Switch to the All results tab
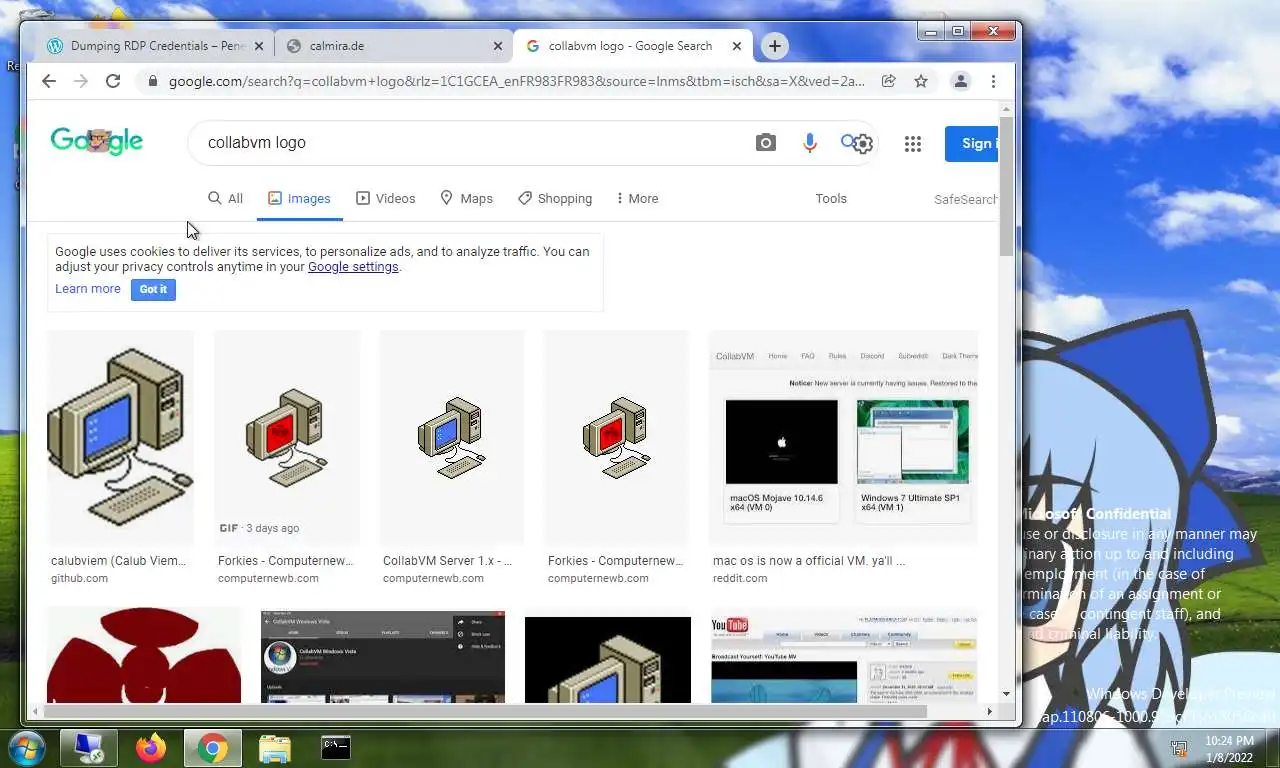This screenshot has height=768, width=1280. (x=225, y=199)
